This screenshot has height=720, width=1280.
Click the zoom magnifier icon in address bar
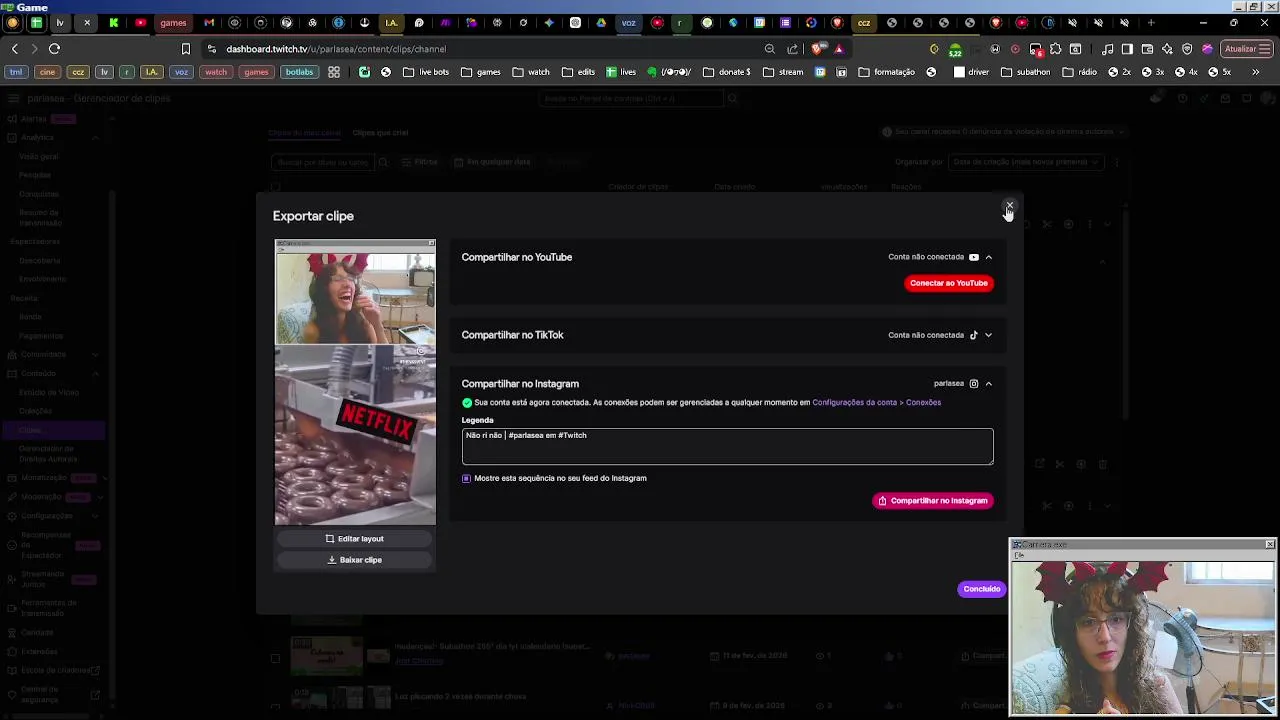(769, 48)
